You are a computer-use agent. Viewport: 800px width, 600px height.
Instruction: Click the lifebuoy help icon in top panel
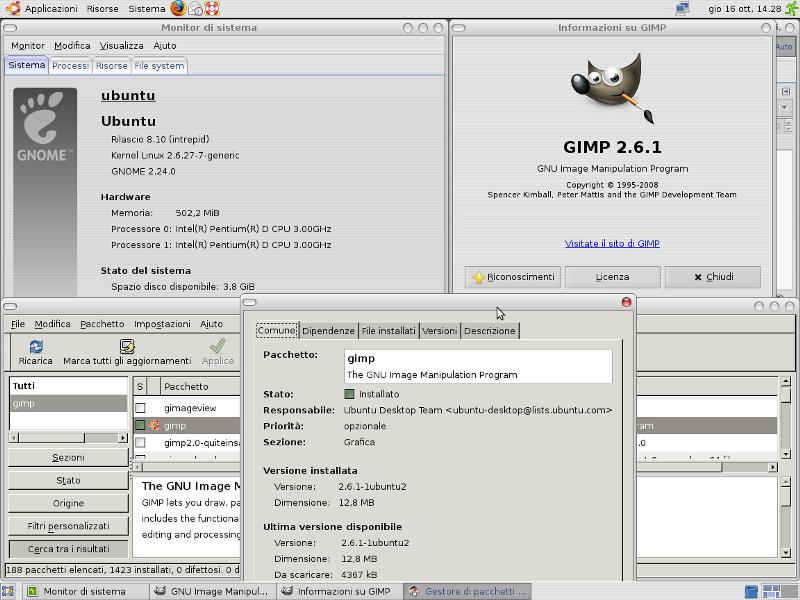pos(212,9)
